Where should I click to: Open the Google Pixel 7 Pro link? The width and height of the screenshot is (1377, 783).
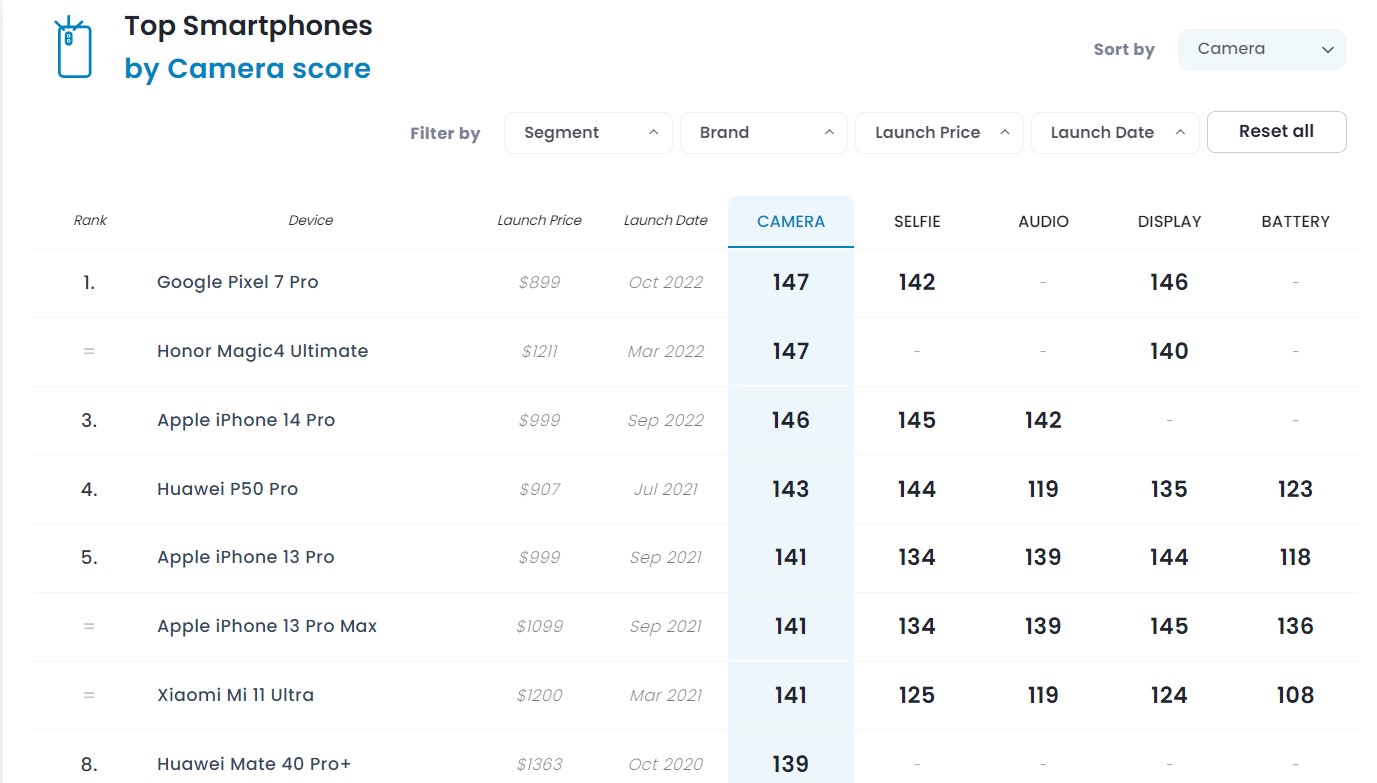coord(237,282)
